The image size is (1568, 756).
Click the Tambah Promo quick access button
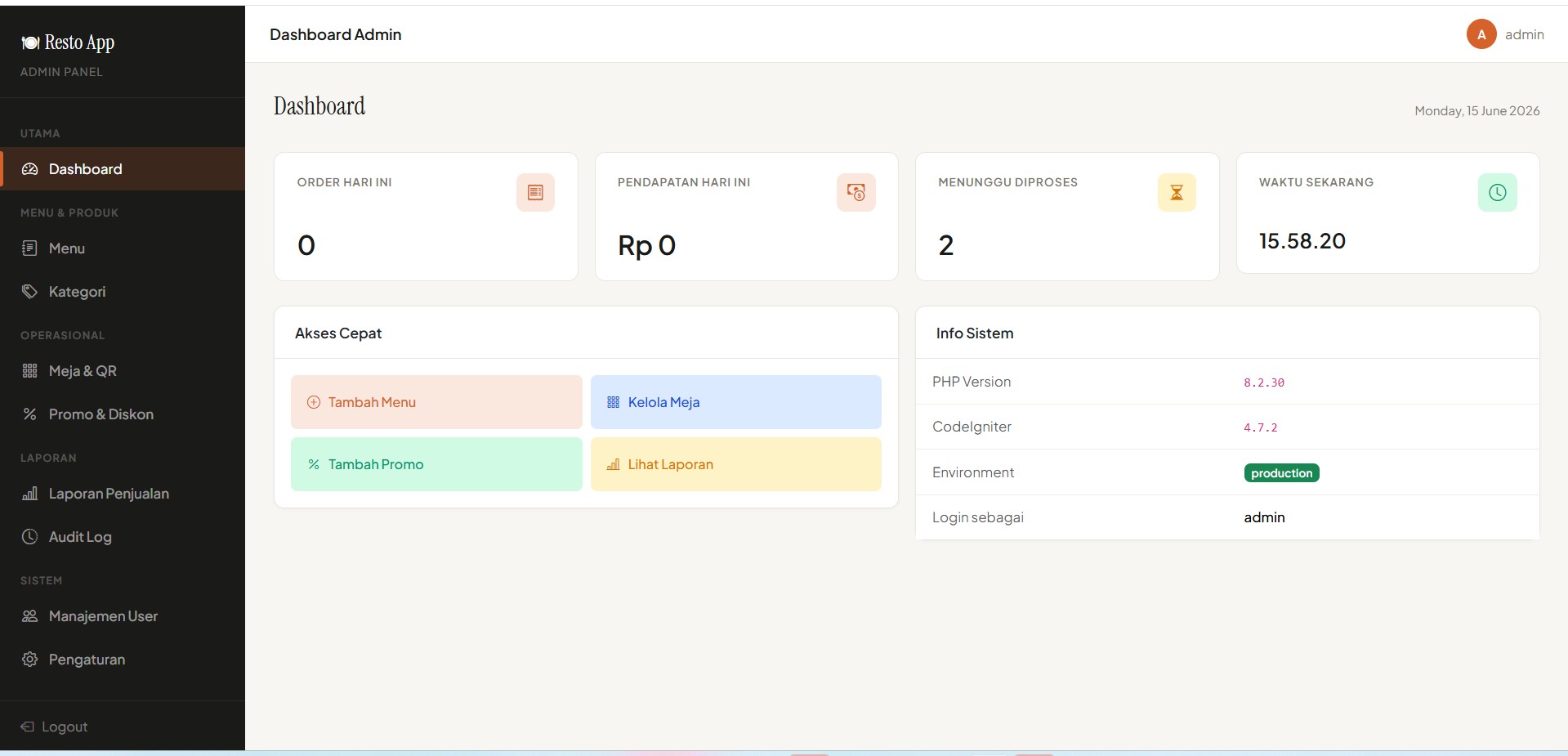[436, 464]
